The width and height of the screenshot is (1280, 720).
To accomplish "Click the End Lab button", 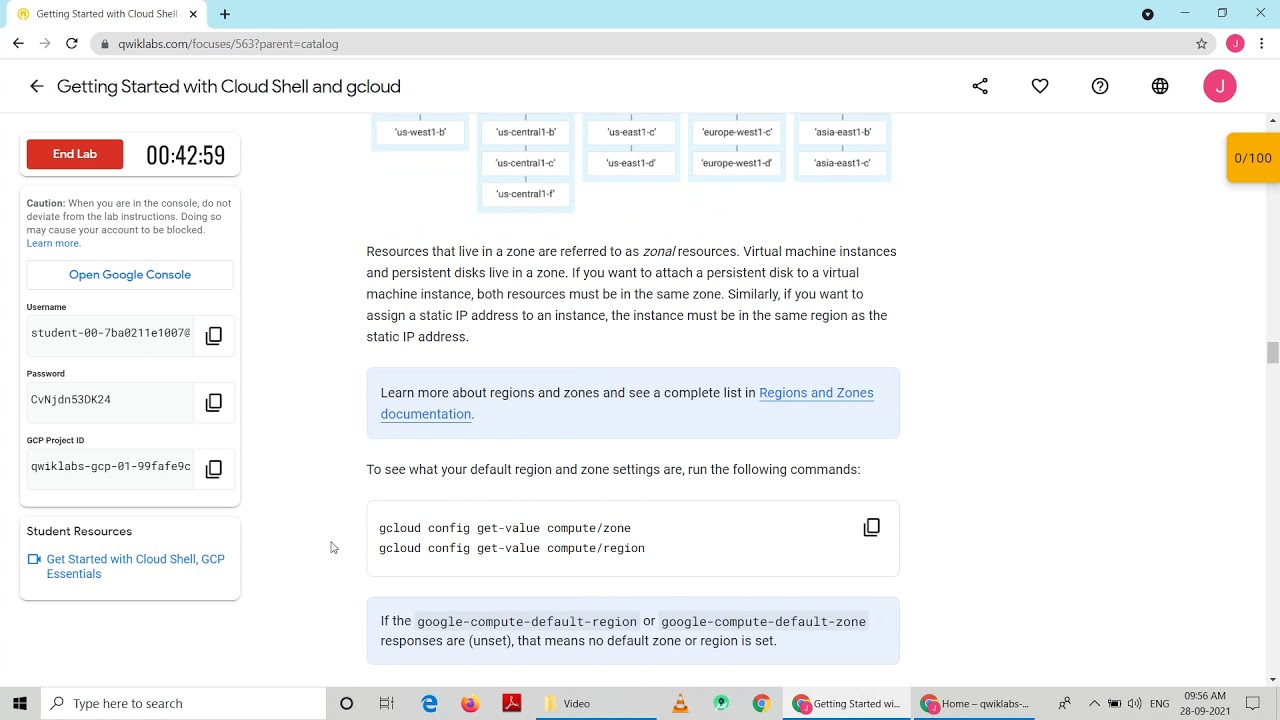I will 75,154.
